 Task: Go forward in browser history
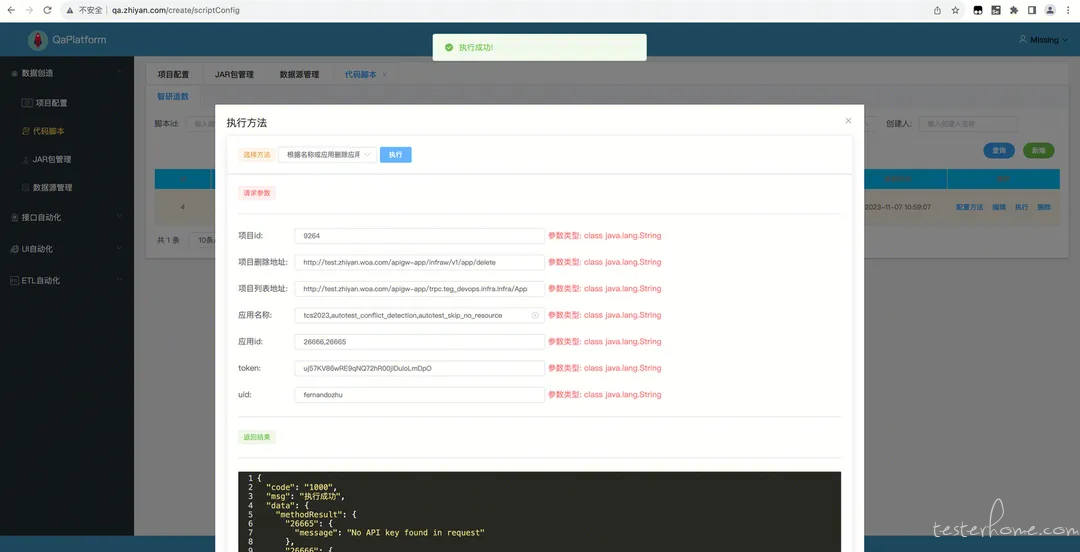(29, 10)
